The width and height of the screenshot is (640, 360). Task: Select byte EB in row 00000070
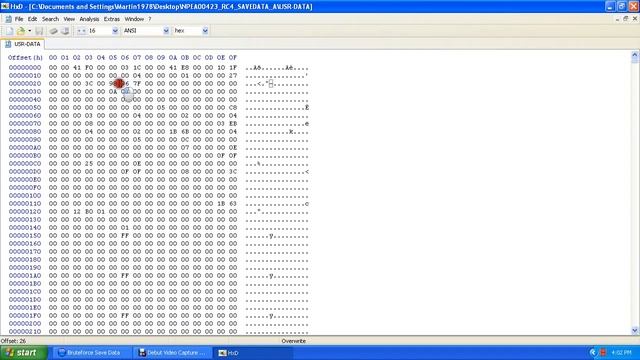click(233, 123)
